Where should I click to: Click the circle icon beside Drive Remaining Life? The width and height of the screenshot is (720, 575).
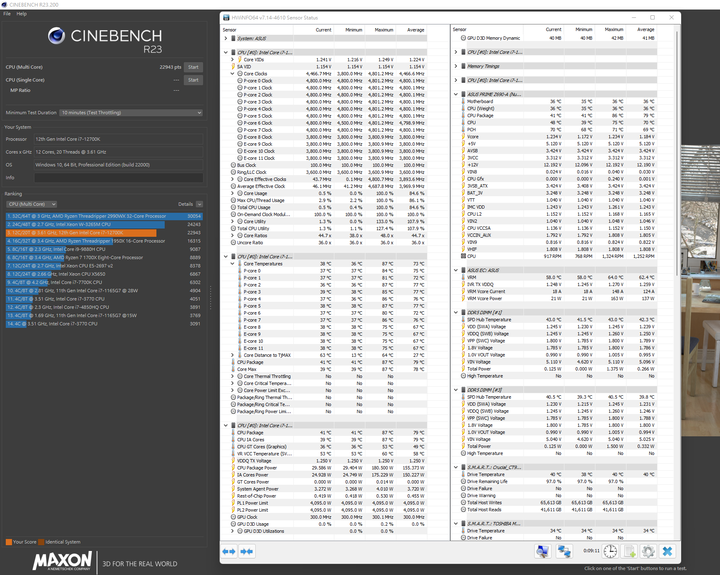pos(463,481)
